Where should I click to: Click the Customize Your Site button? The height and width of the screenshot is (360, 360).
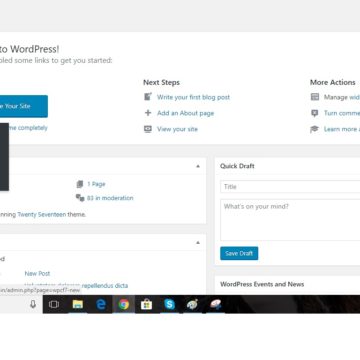(24, 106)
